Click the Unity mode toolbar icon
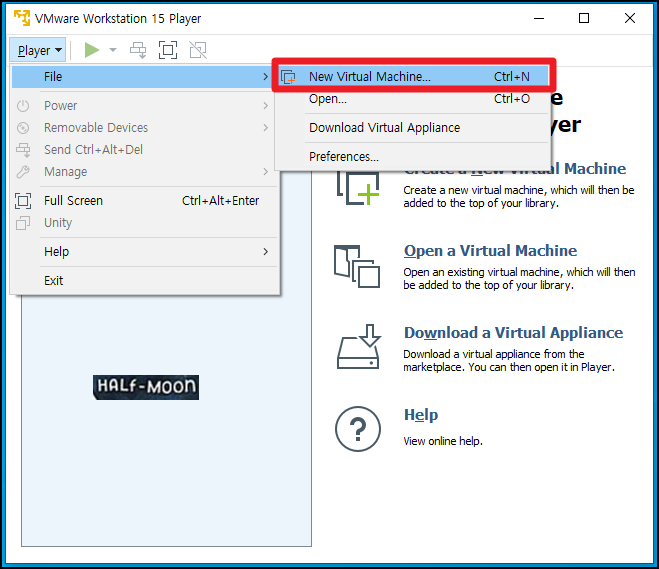This screenshot has height=569, width=659. pos(198,50)
